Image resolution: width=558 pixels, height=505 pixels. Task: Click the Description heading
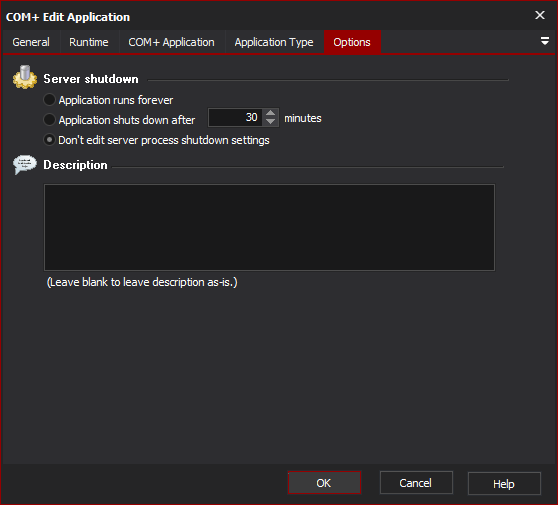pos(75,165)
